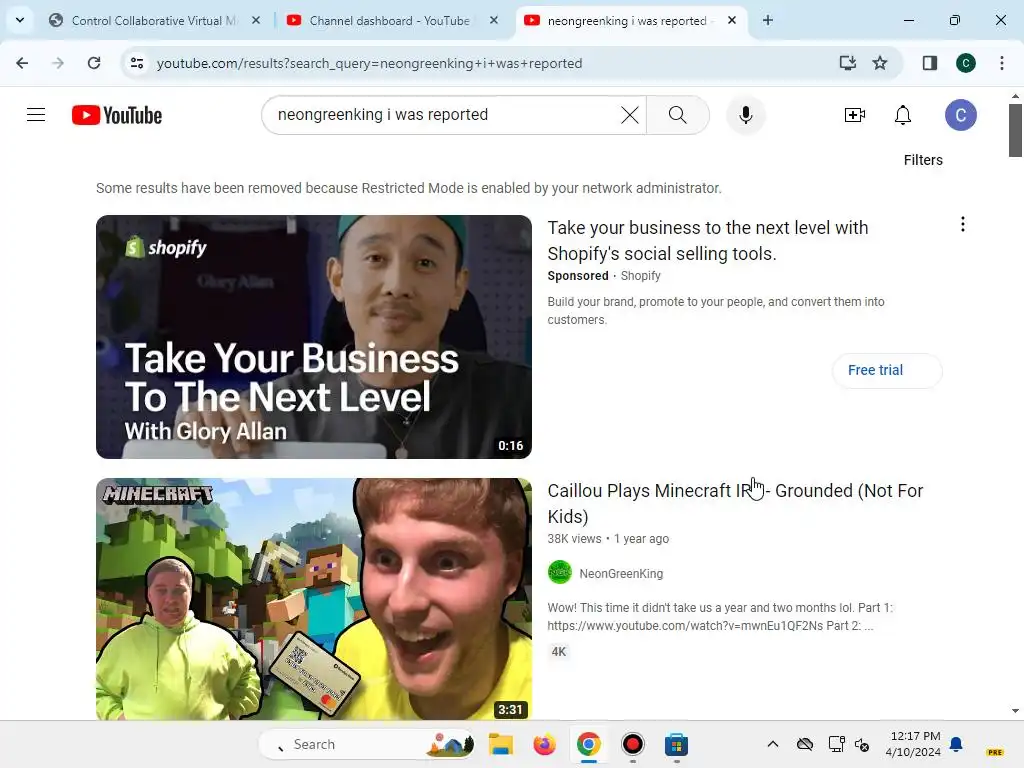Click the YouTube search input field
Screen dimensions: 1024x768
[x=444, y=115]
